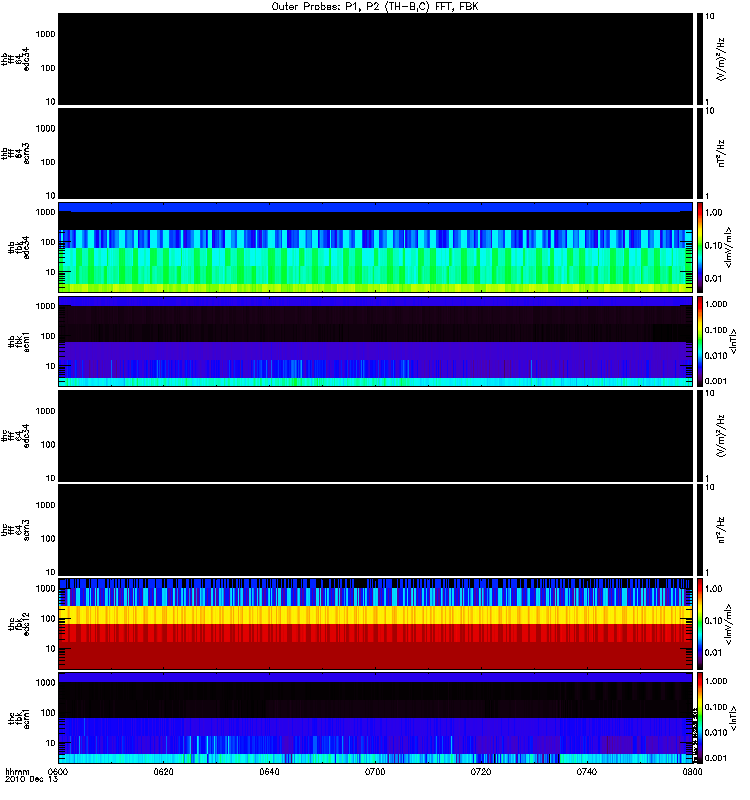Select the 0600 time axis label

58,771
